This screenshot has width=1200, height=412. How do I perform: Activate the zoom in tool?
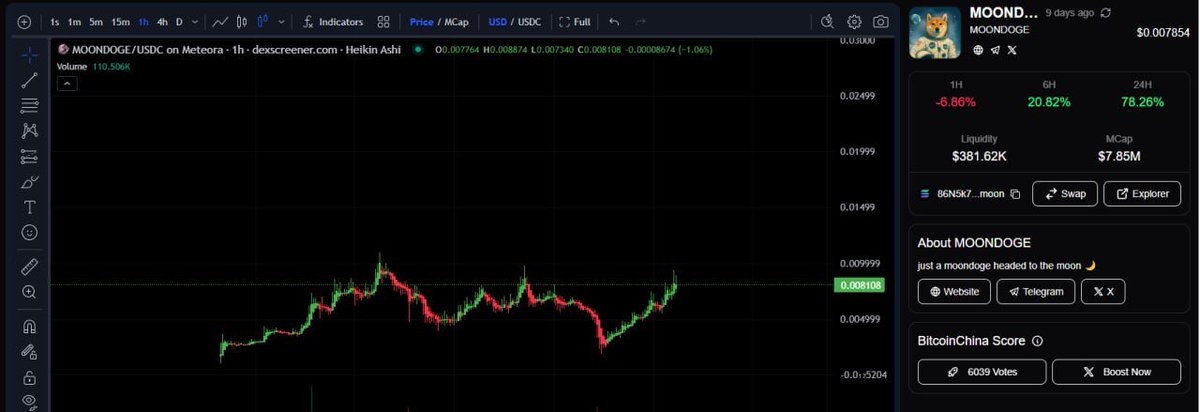pyautogui.click(x=29, y=292)
